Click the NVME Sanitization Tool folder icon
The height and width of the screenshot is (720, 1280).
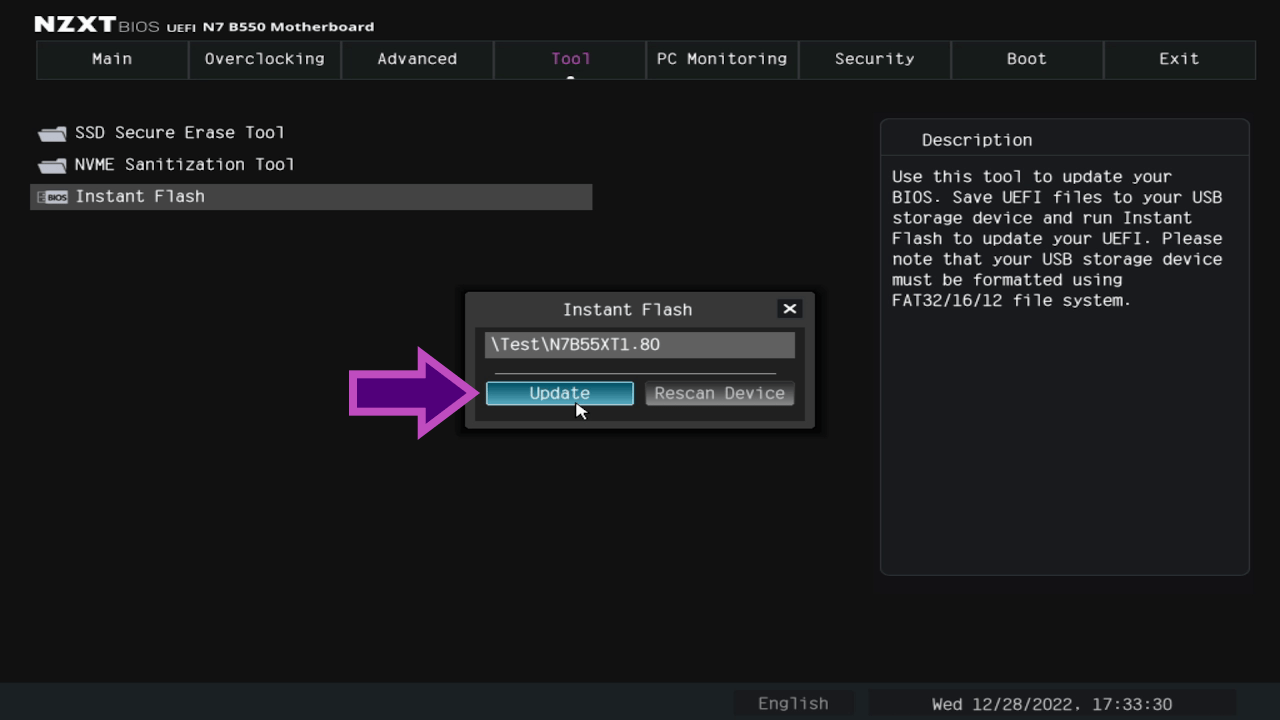pos(52,165)
